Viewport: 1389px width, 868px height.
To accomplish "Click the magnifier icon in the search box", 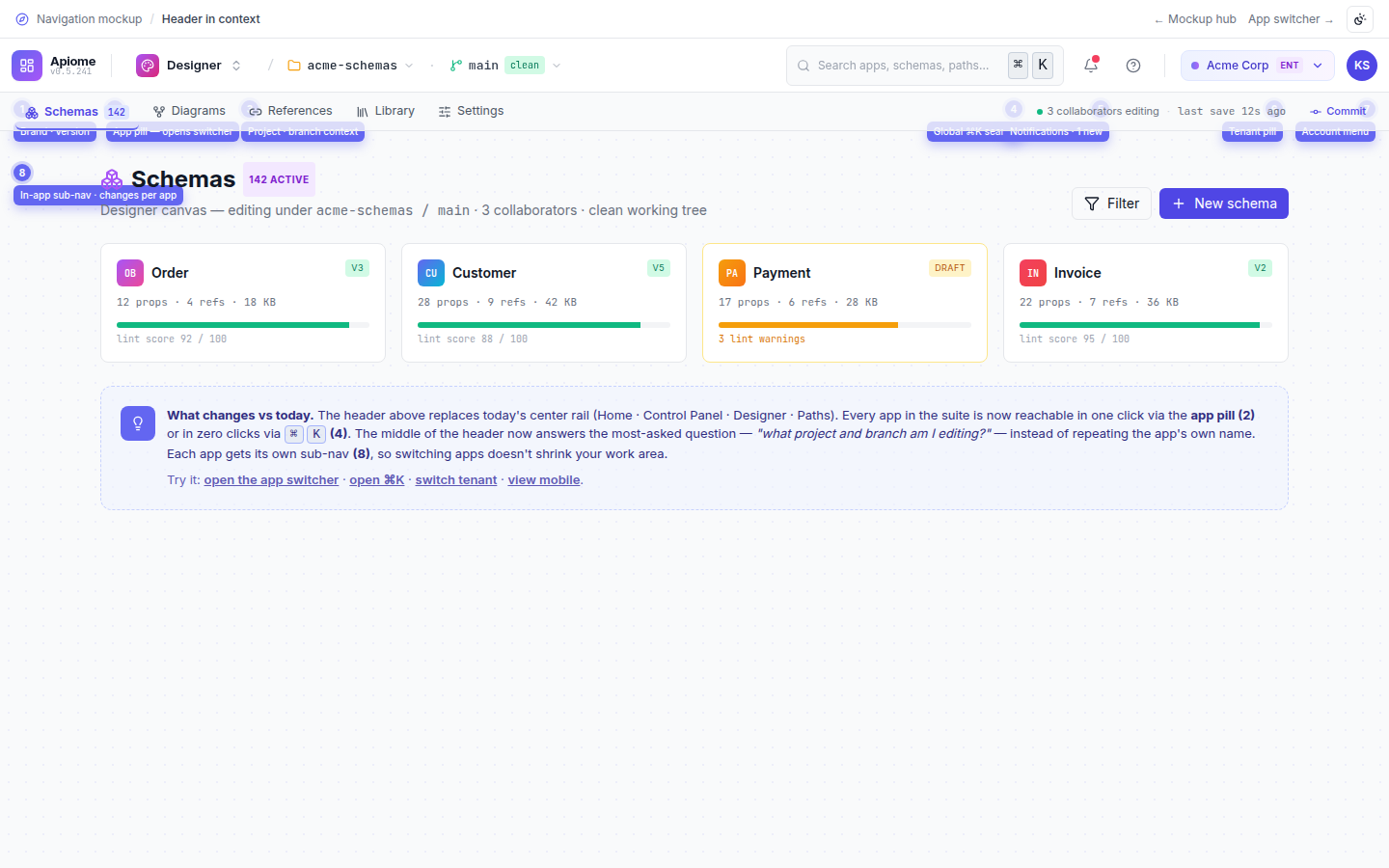I will (x=803, y=66).
